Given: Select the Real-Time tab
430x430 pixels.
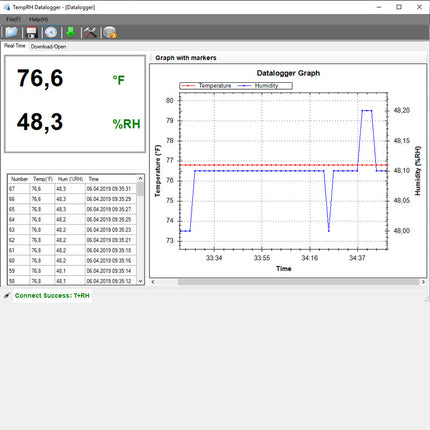Looking at the screenshot, I should (15, 46).
